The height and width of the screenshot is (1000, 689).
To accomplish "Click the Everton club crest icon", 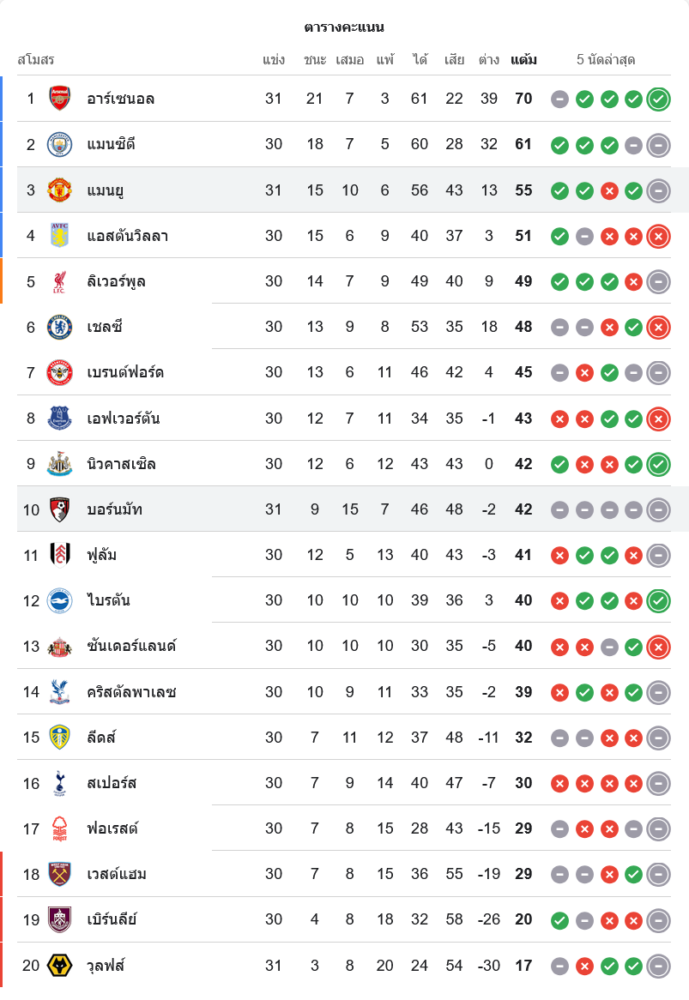I will tap(60, 418).
